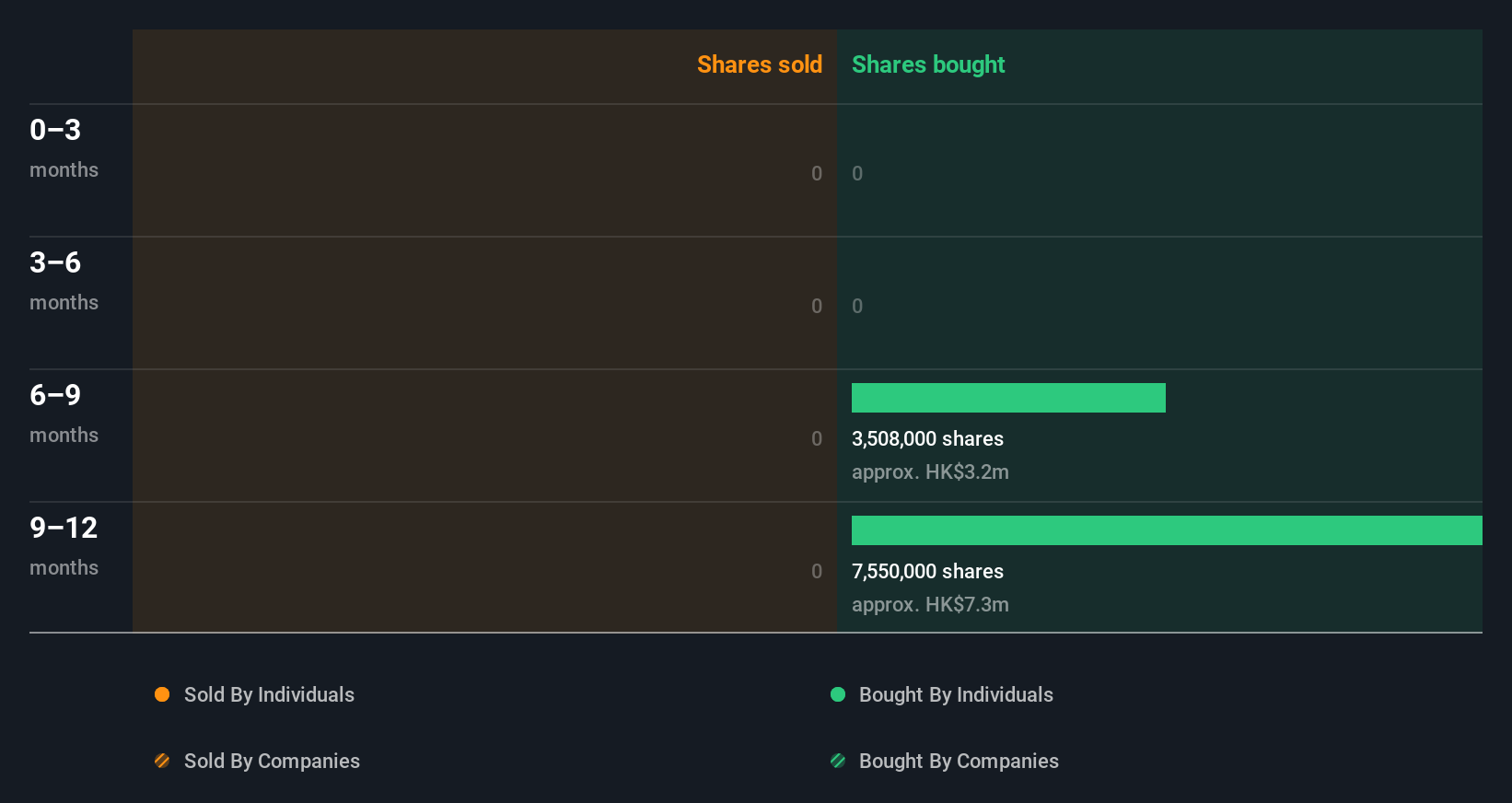Click the green 9–12 months bought bar

point(1167,530)
